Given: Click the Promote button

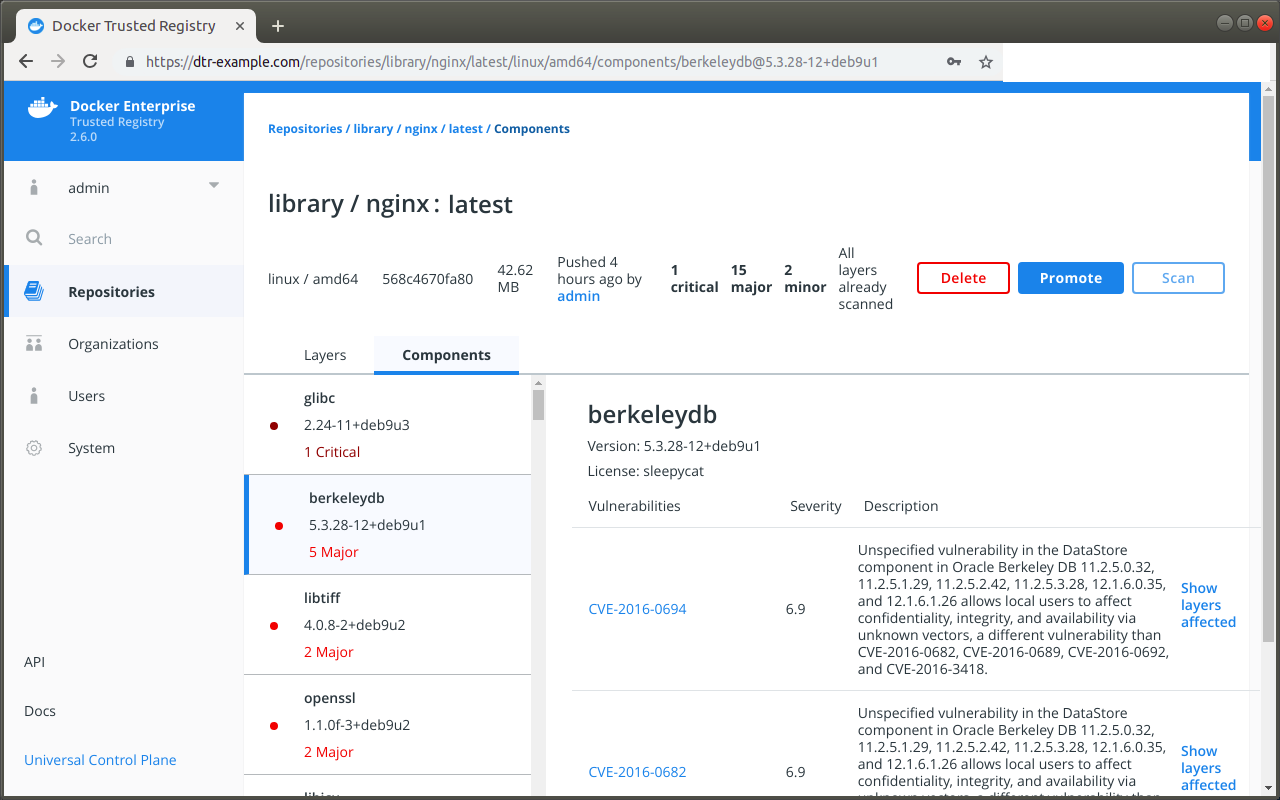Looking at the screenshot, I should [1070, 278].
